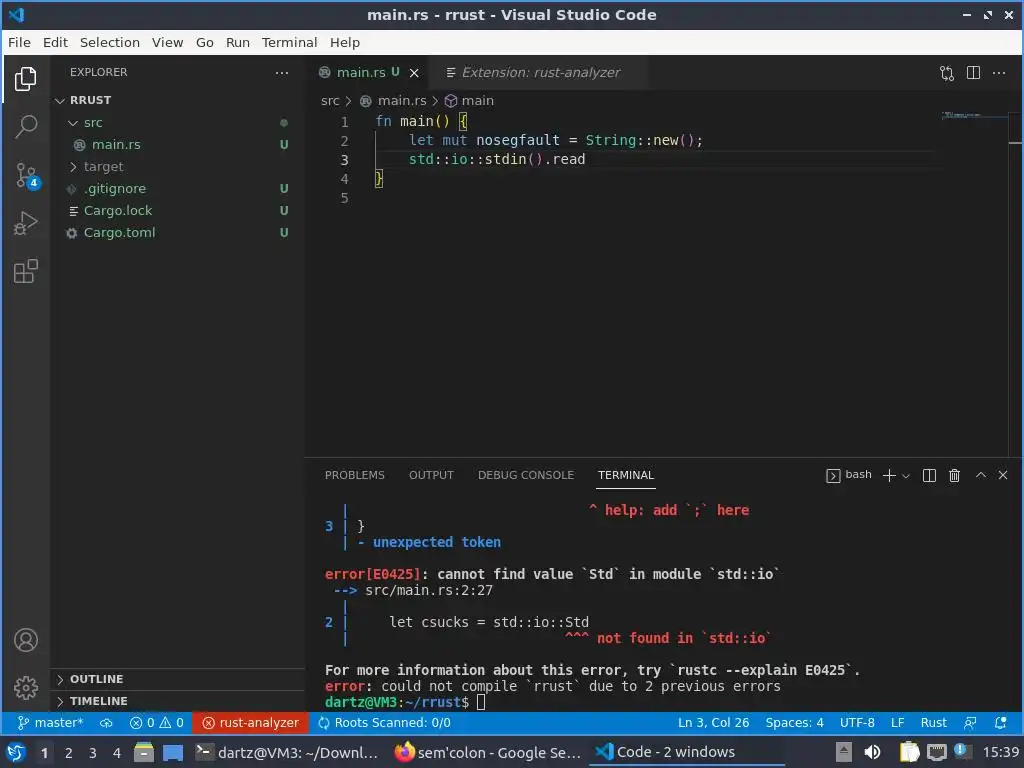Open Source Control view with 4 changes
The height and width of the screenshot is (768, 1024).
[x=26, y=175]
